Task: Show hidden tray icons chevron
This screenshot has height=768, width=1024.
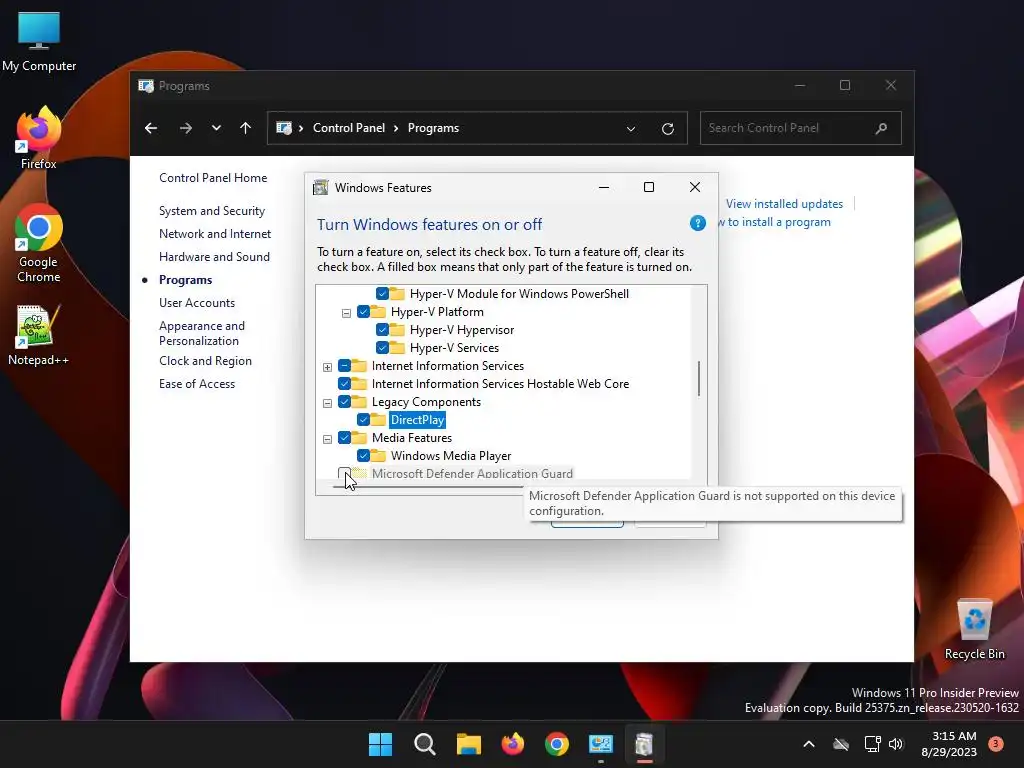Action: pyautogui.click(x=808, y=744)
